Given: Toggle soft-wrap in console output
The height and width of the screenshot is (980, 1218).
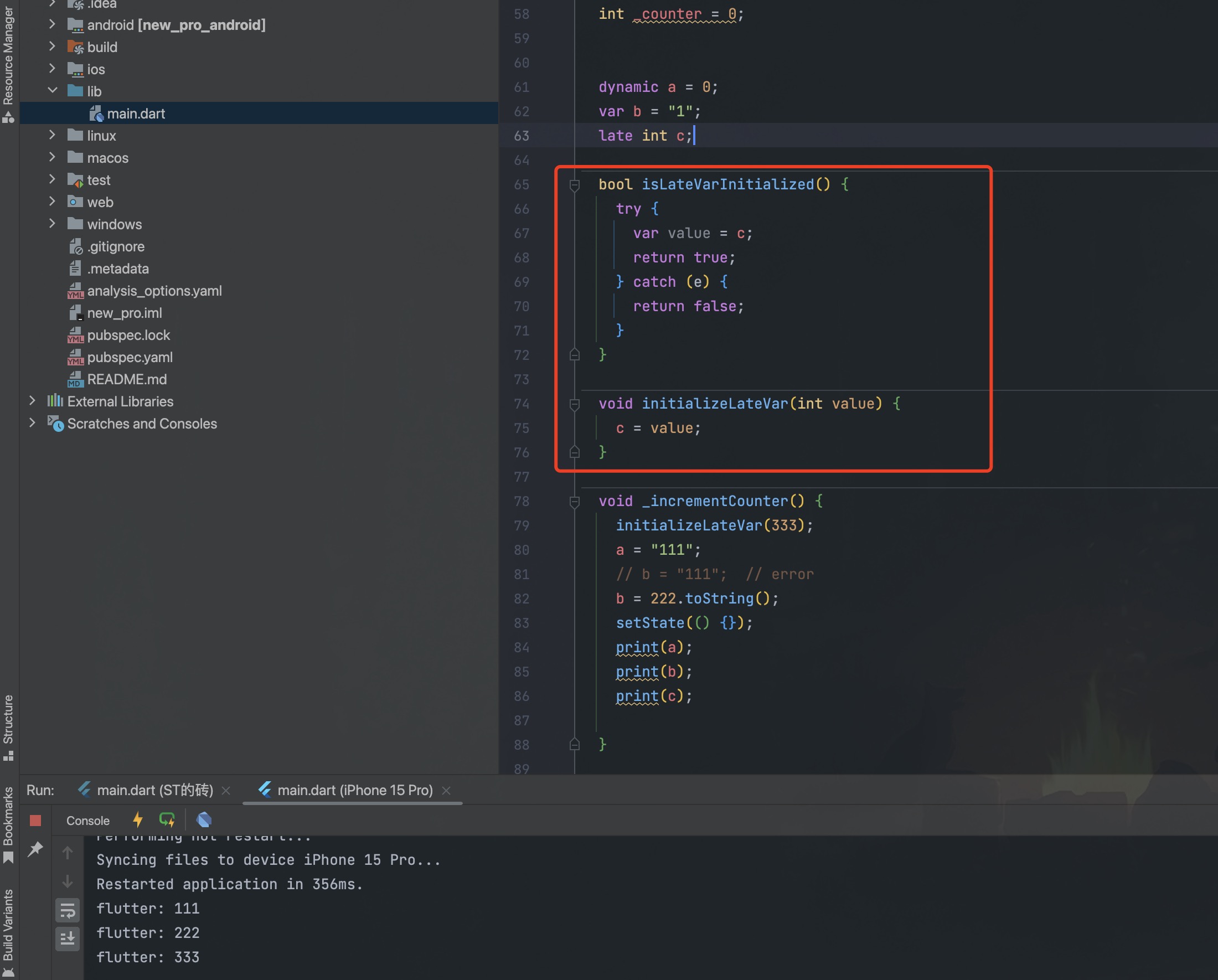Looking at the screenshot, I should [67, 911].
